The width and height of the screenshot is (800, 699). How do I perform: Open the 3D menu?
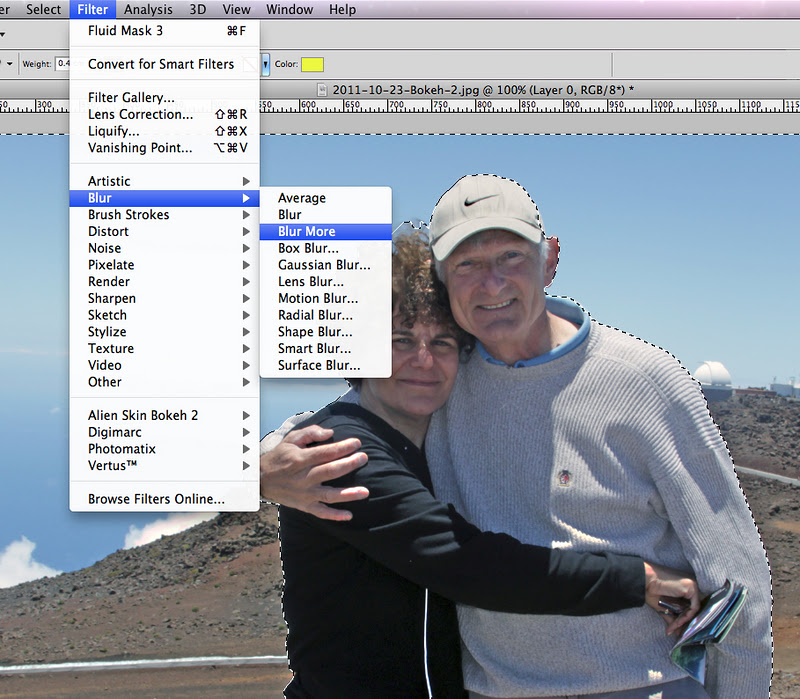pos(196,9)
